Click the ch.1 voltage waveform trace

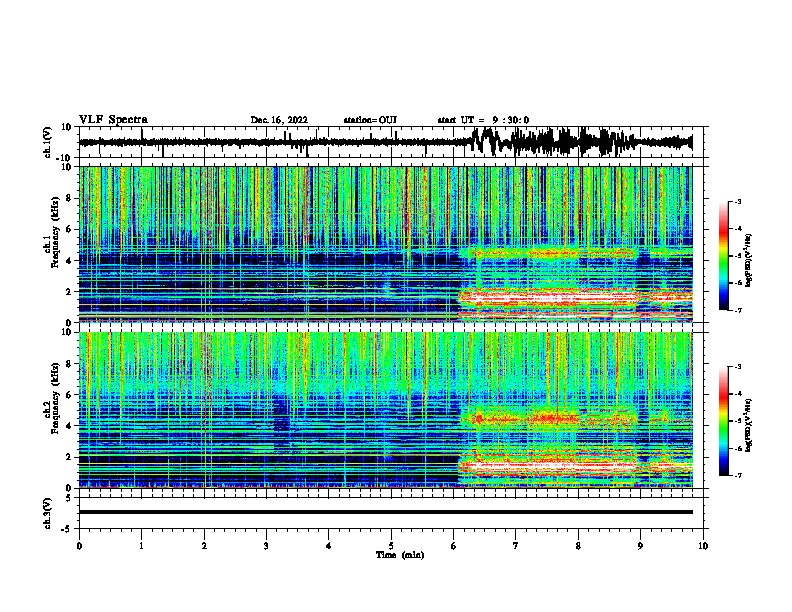pyautogui.click(x=385, y=142)
